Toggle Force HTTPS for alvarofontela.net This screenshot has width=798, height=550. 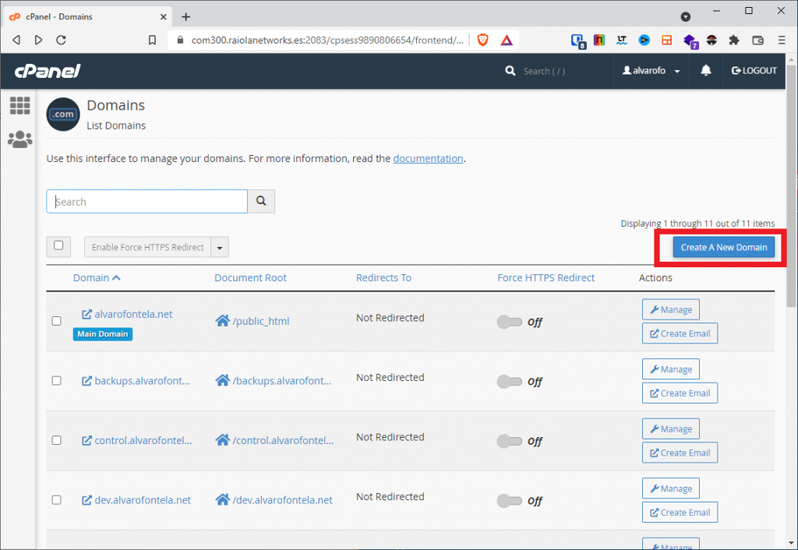(x=509, y=322)
